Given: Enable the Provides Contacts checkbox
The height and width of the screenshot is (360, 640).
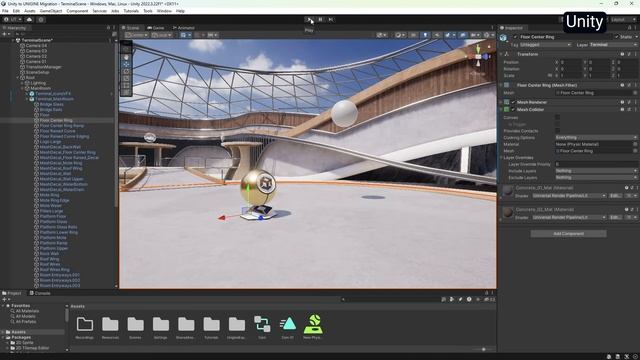Looking at the screenshot, I should [x=558, y=131].
